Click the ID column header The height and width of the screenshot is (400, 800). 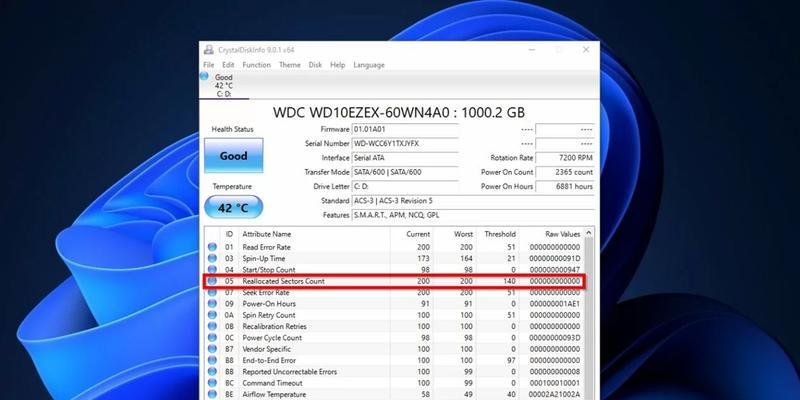point(230,234)
